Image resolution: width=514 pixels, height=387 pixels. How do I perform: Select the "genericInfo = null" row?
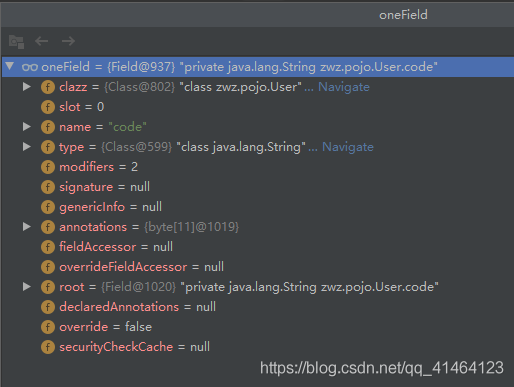click(258, 207)
